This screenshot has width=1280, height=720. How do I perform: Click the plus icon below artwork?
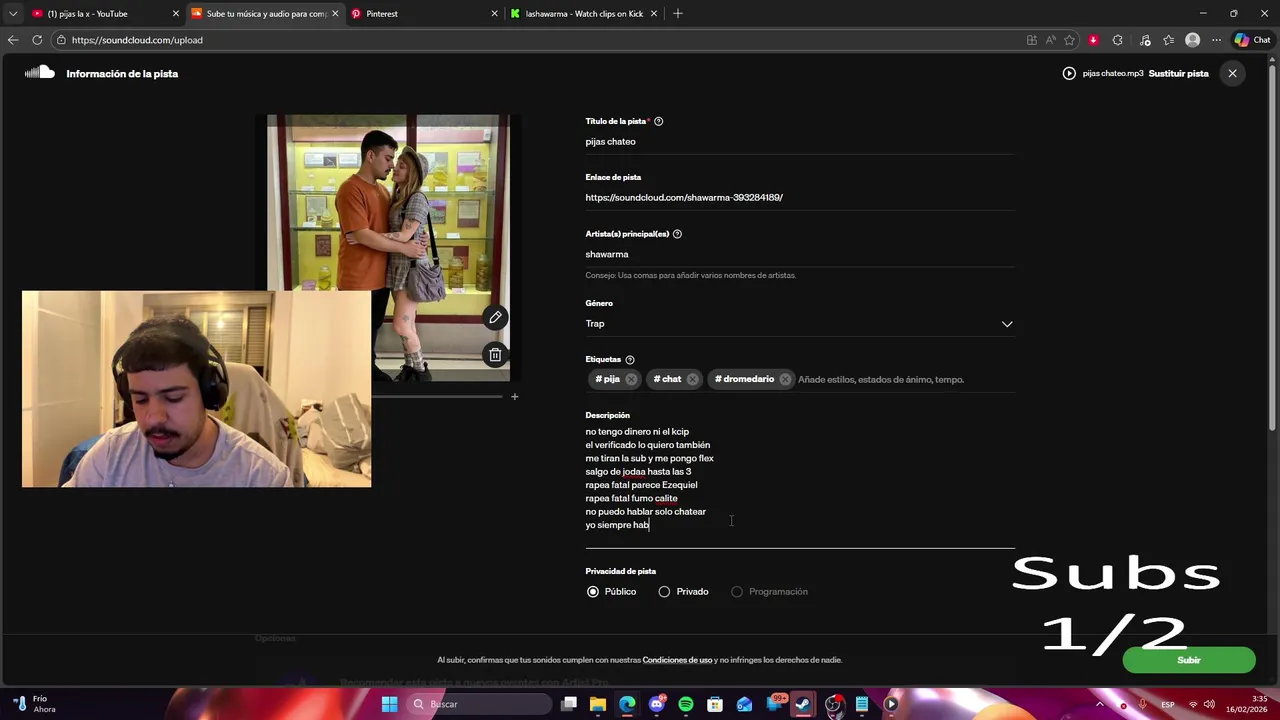tap(514, 397)
